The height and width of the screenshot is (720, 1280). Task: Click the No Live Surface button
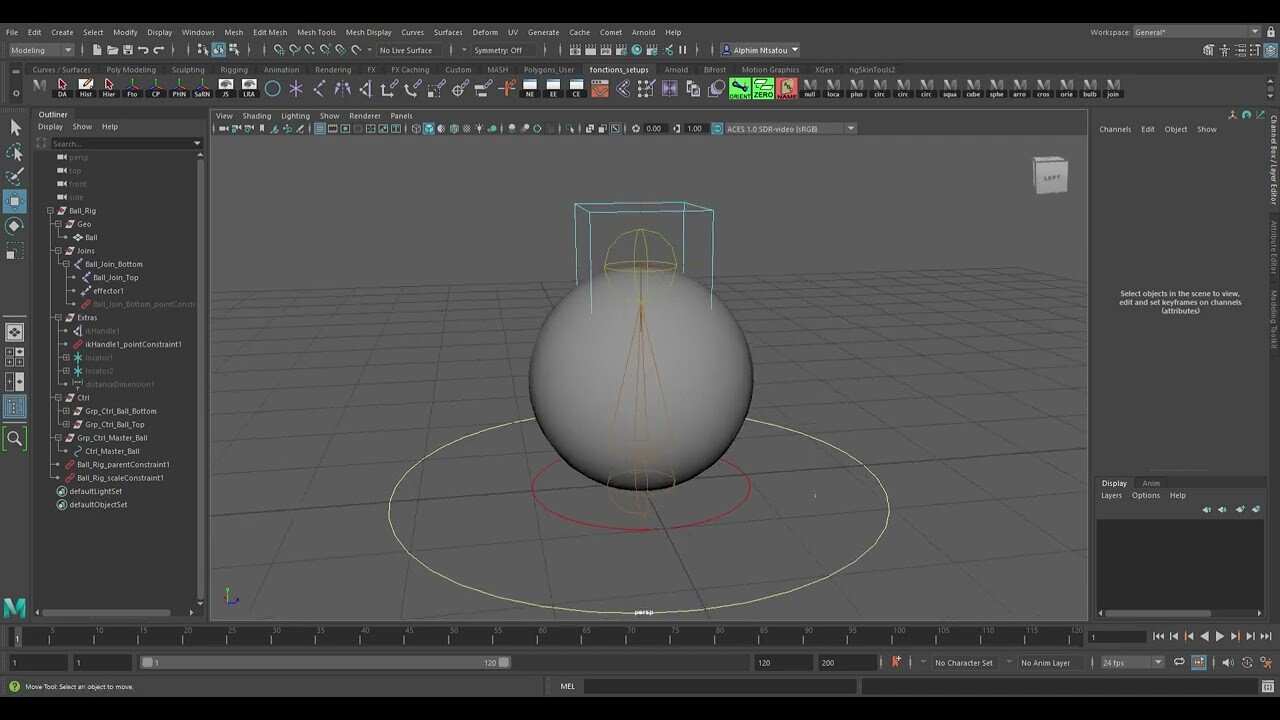coord(406,49)
